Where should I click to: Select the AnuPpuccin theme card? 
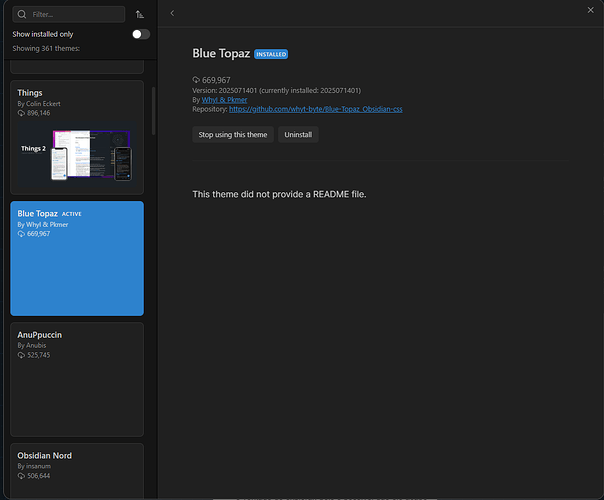tap(77, 379)
